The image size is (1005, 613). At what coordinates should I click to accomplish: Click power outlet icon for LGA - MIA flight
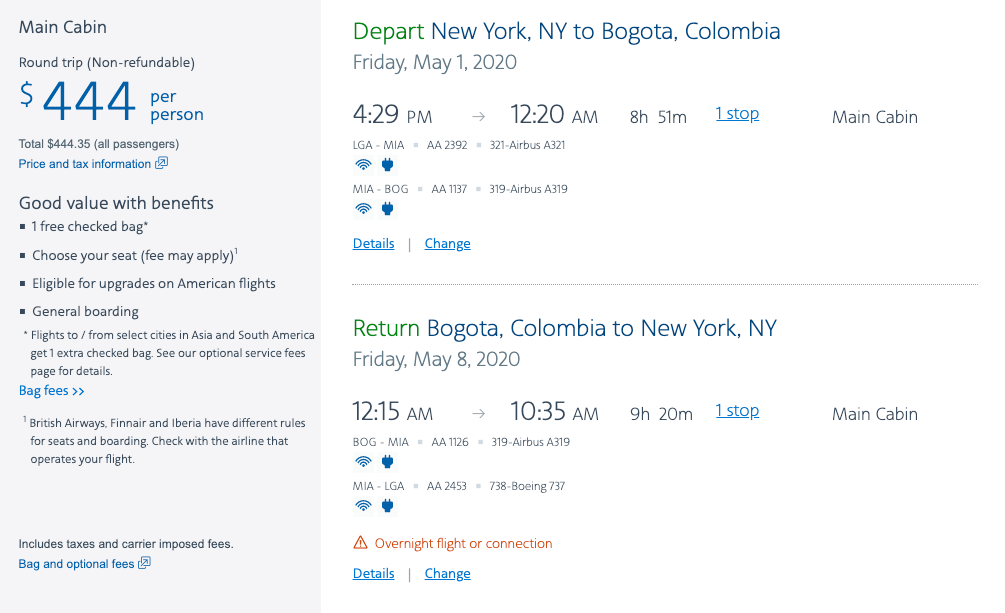pyautogui.click(x=387, y=165)
